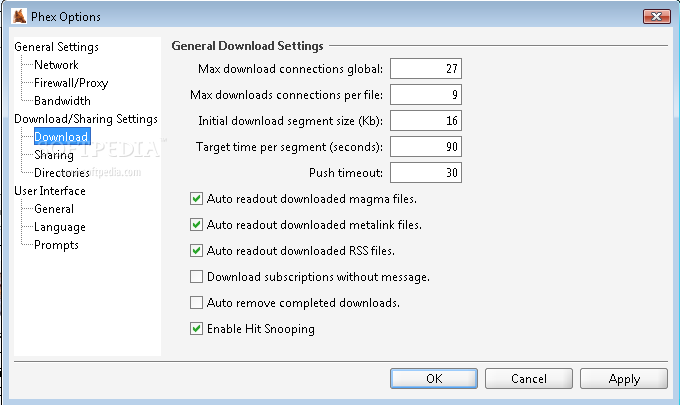Click the General Download Settings heading
Image resolution: width=680 pixels, height=405 pixels.
pyautogui.click(x=247, y=46)
